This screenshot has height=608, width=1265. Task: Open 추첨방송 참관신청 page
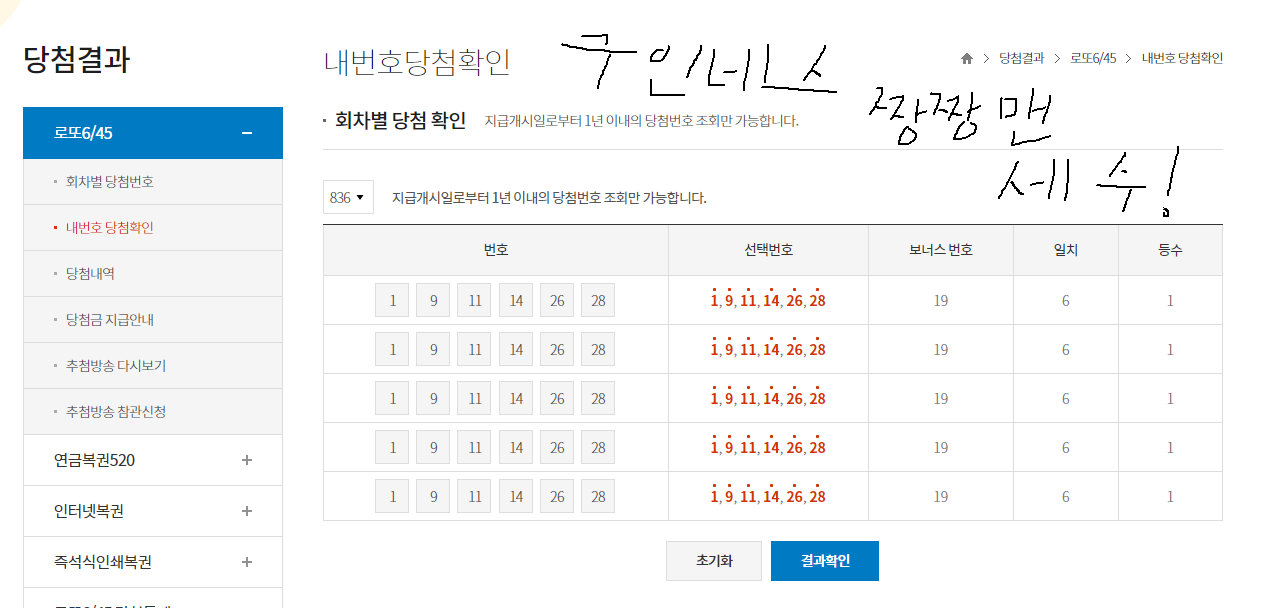click(115, 412)
